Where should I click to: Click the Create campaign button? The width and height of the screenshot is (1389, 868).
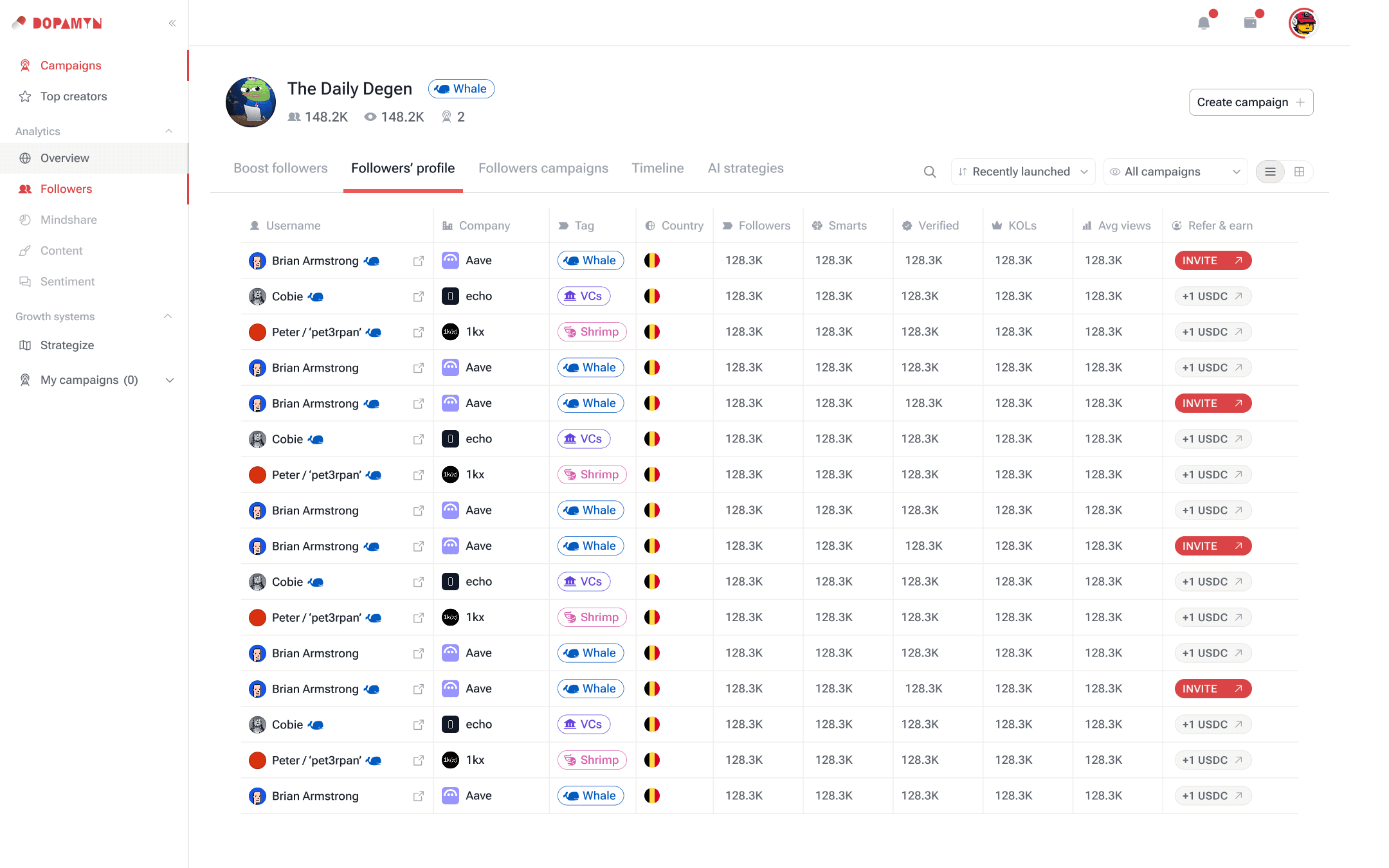[1251, 102]
